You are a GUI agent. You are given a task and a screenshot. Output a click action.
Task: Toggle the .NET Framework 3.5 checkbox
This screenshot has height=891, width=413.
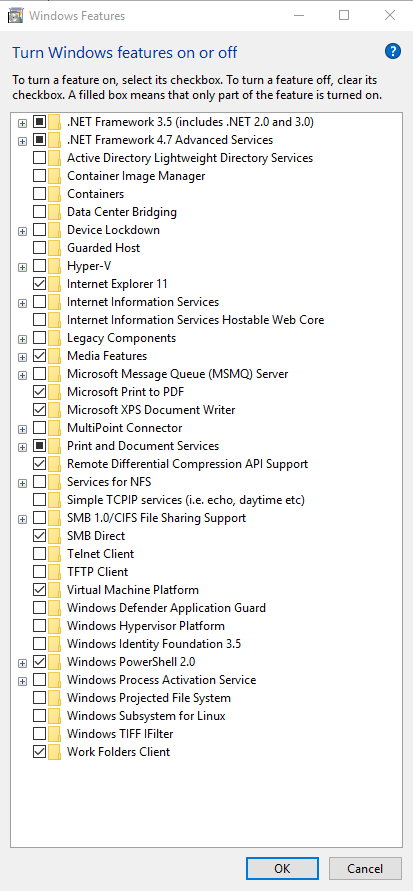point(39,122)
